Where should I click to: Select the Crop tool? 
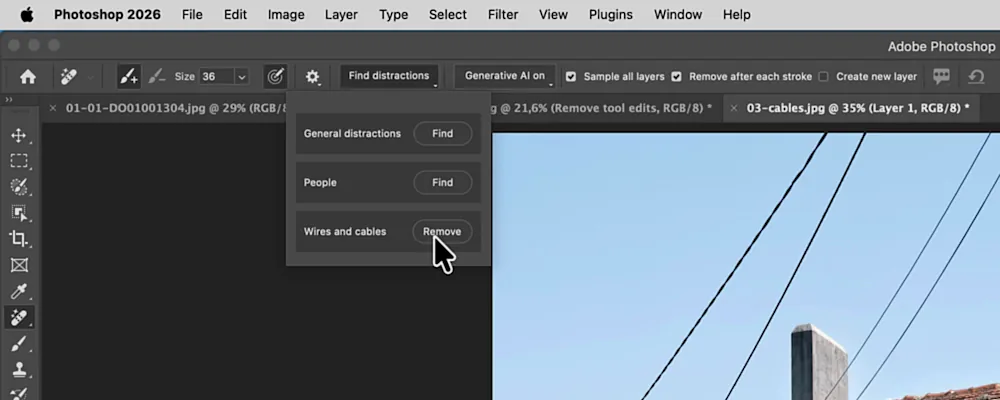[x=19, y=239]
